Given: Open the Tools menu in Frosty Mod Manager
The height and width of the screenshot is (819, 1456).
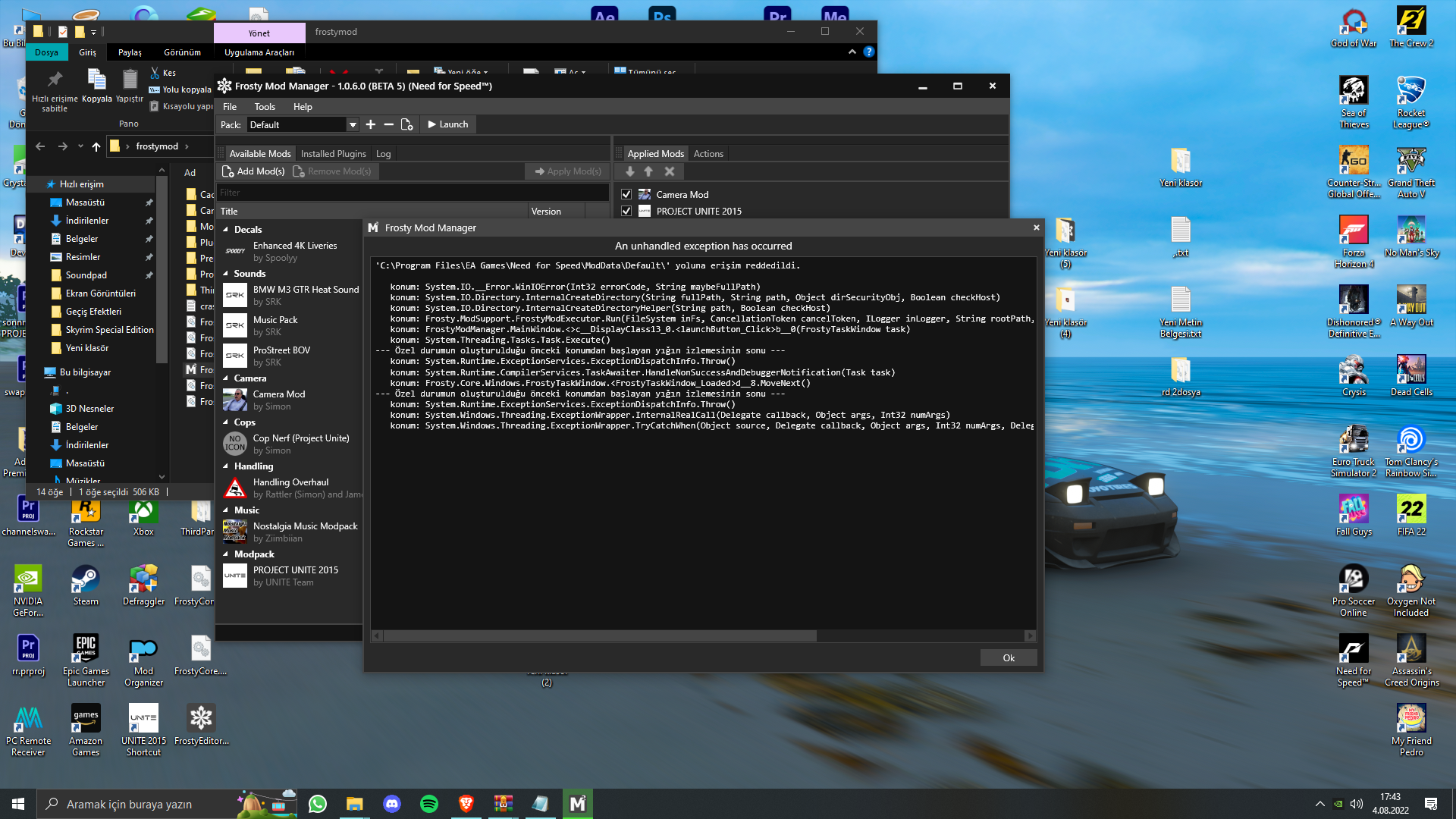Looking at the screenshot, I should [265, 107].
